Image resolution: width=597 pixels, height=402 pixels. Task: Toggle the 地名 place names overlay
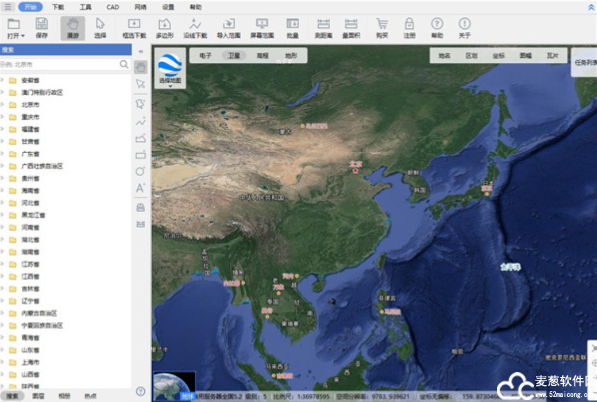pyautogui.click(x=444, y=56)
